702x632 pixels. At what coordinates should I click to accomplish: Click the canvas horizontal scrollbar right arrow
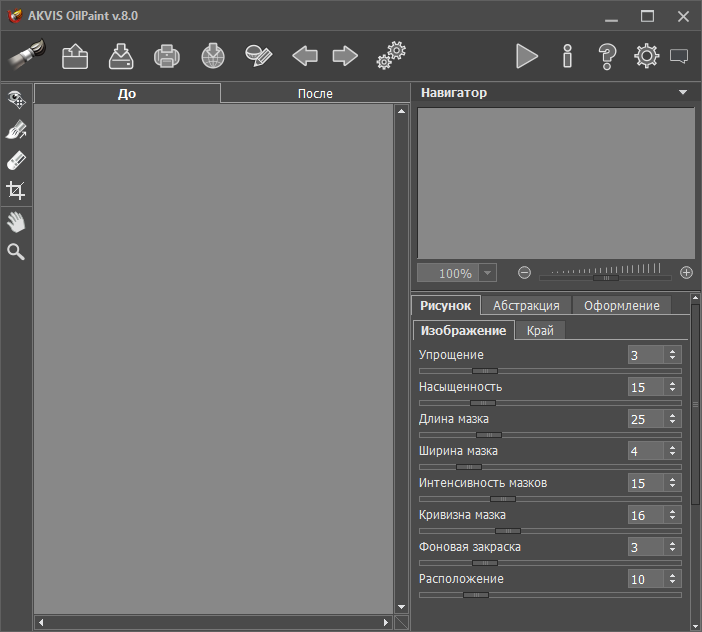(x=386, y=622)
